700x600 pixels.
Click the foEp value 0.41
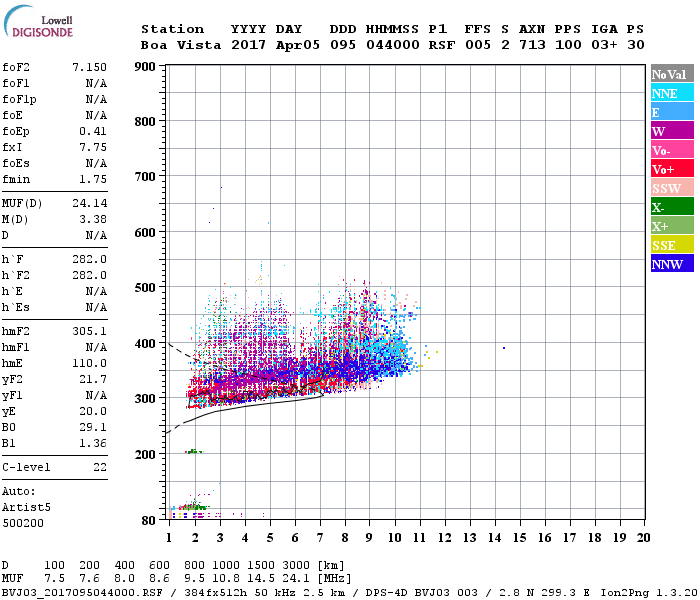[x=93, y=131]
